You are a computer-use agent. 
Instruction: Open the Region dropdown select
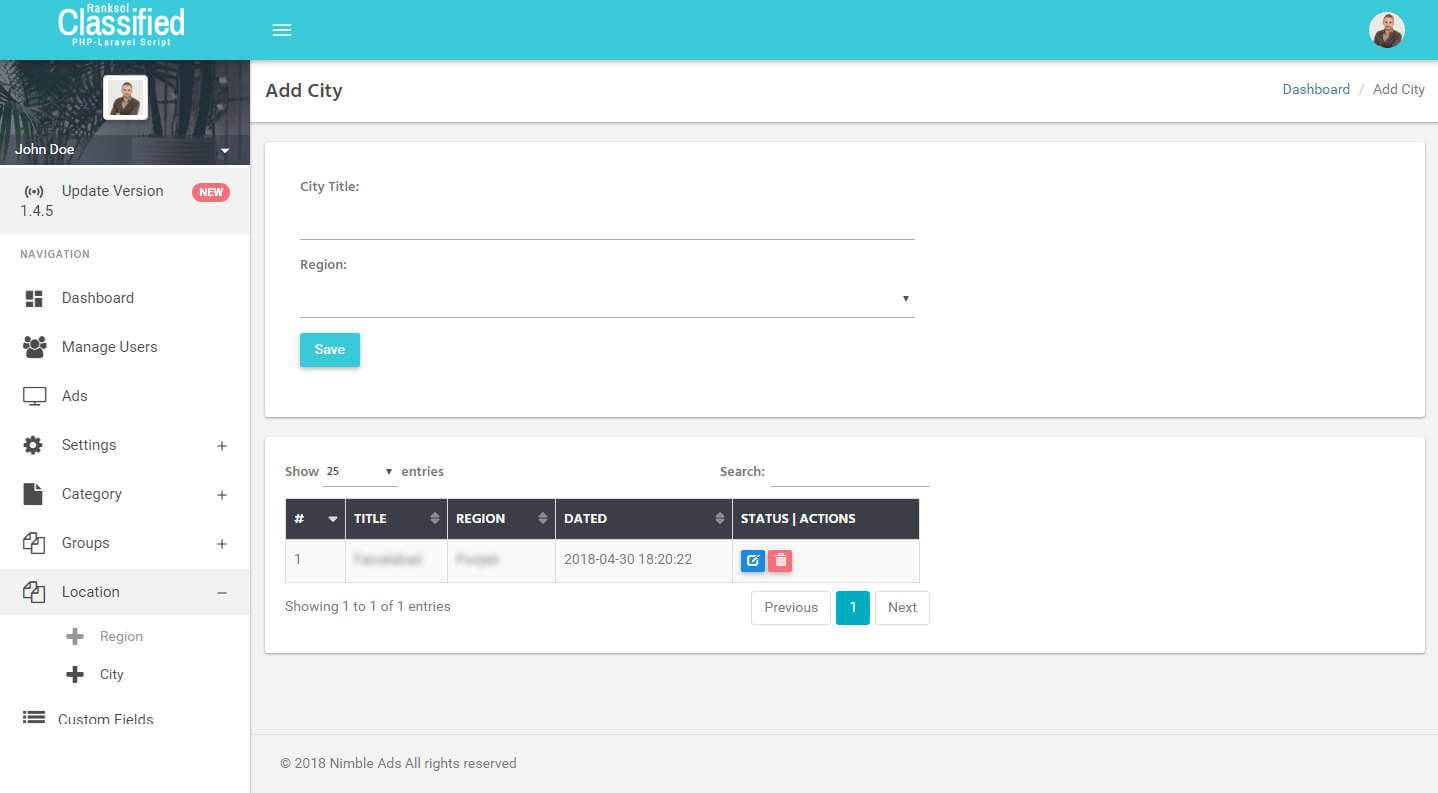pos(607,299)
